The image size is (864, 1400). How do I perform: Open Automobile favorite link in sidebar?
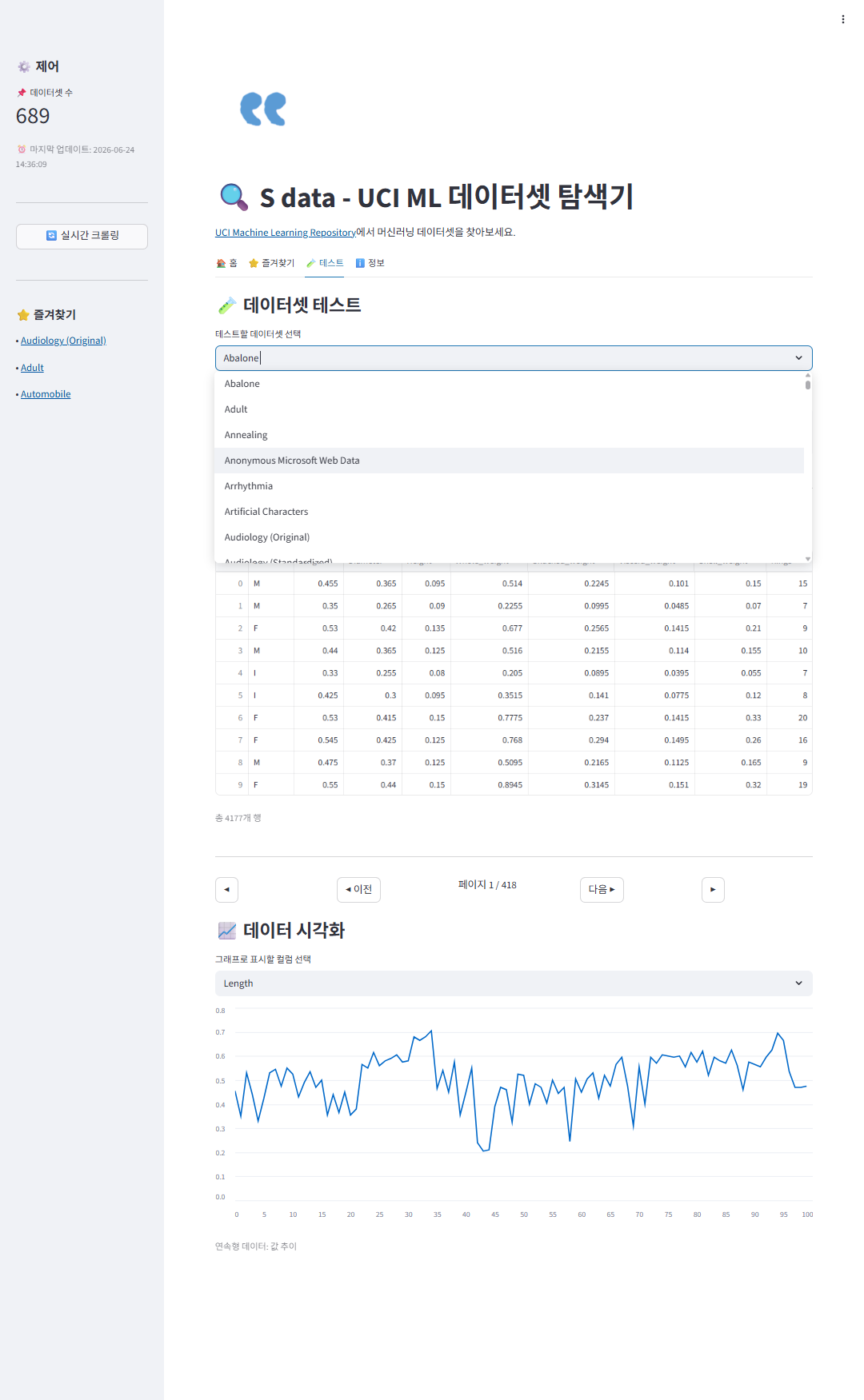pos(46,394)
